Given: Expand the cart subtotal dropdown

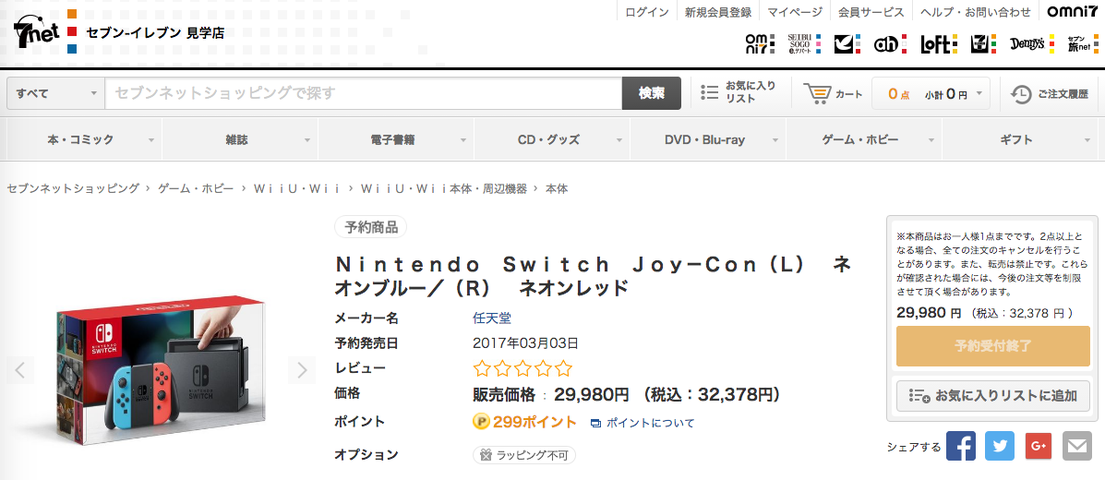Looking at the screenshot, I should (x=981, y=93).
